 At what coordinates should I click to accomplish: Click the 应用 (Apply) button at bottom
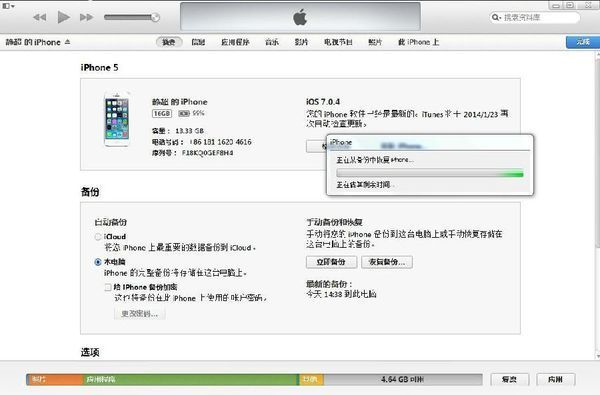coord(556,379)
